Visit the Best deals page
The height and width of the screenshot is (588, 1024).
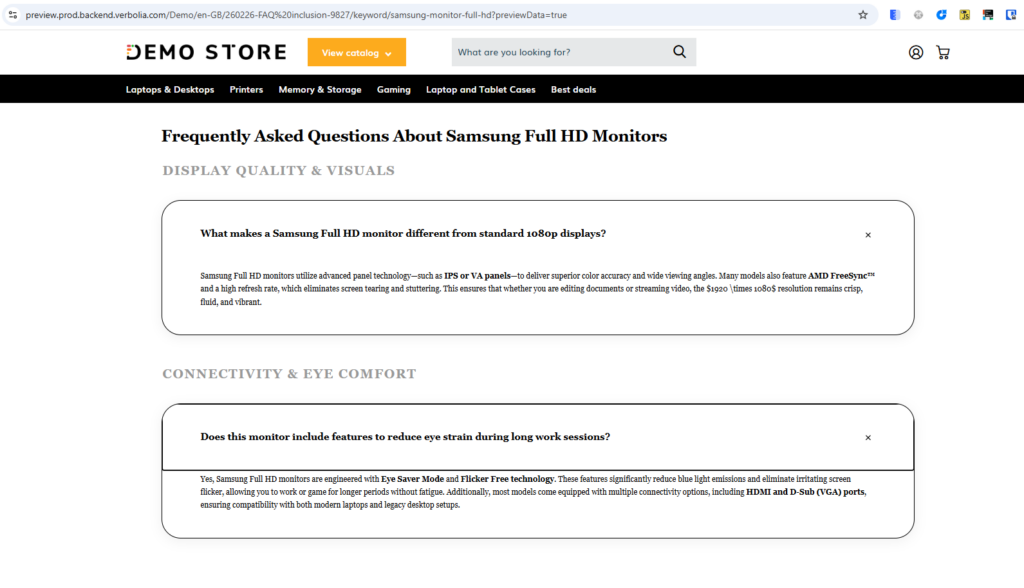573,90
